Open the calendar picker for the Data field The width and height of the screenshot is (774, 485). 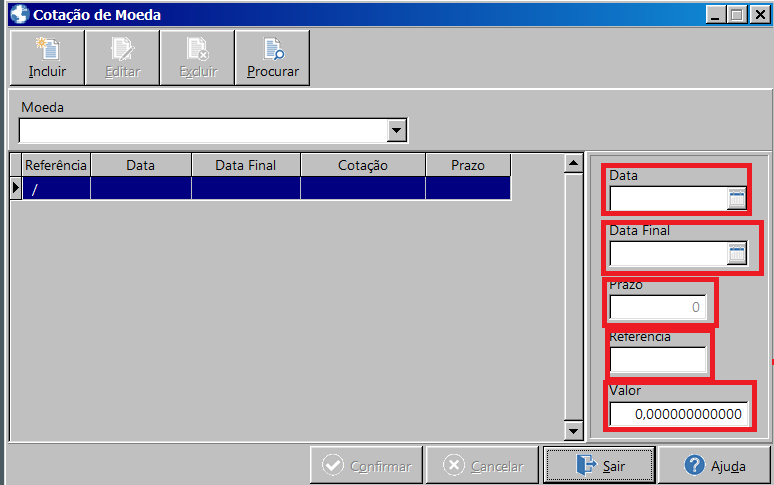tap(737, 199)
